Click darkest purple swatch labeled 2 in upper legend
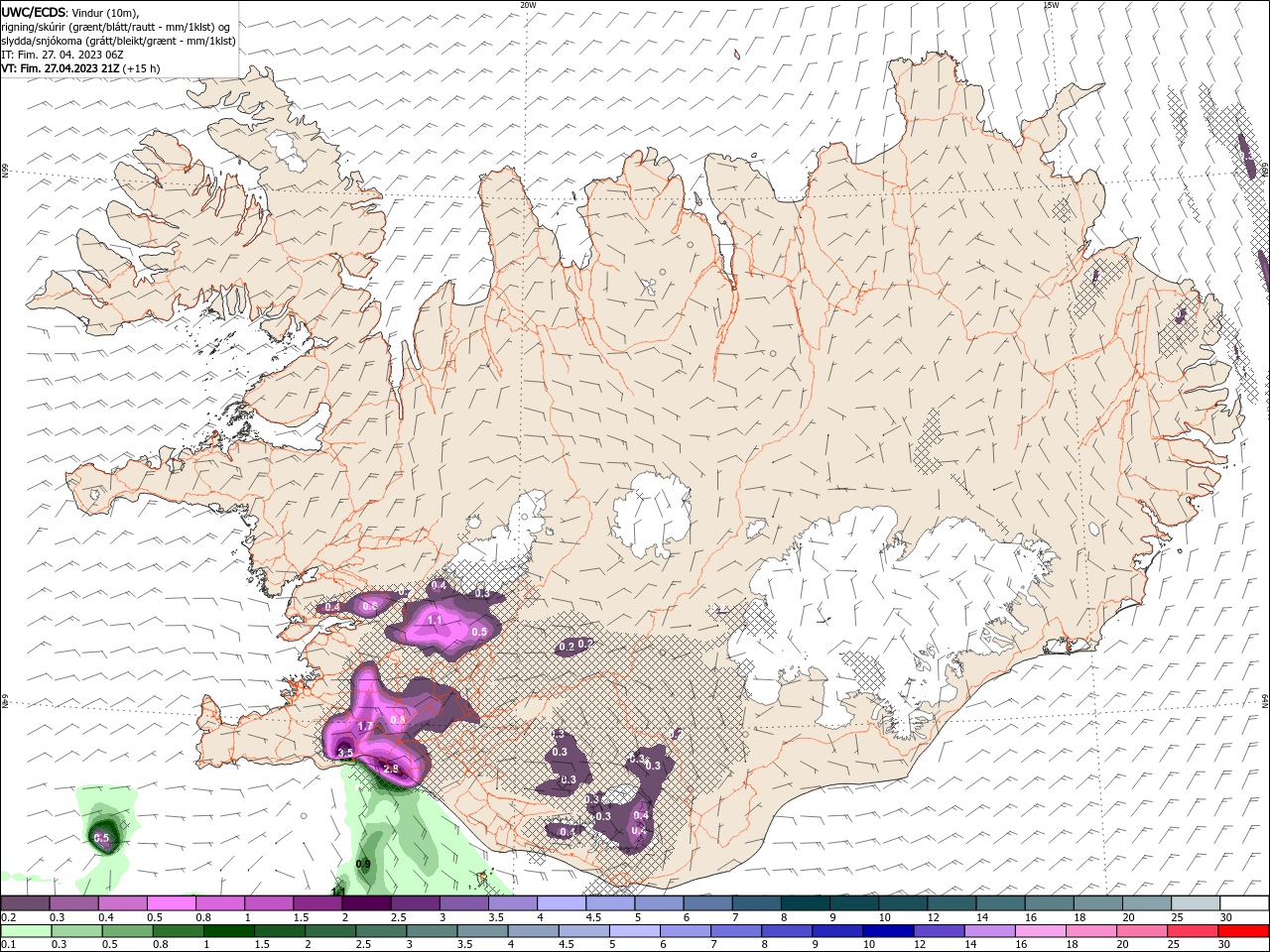The image size is (1270, 952). 366,902
